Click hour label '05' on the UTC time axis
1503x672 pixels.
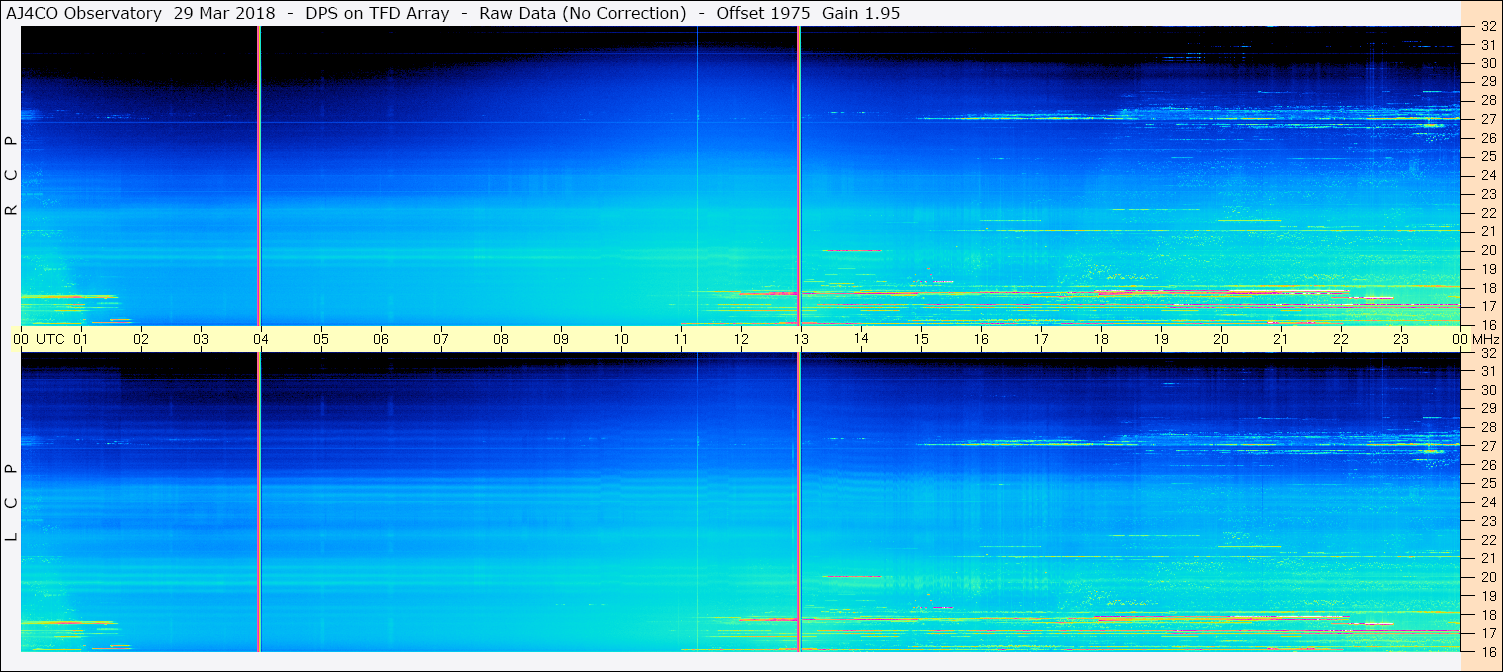click(x=321, y=339)
